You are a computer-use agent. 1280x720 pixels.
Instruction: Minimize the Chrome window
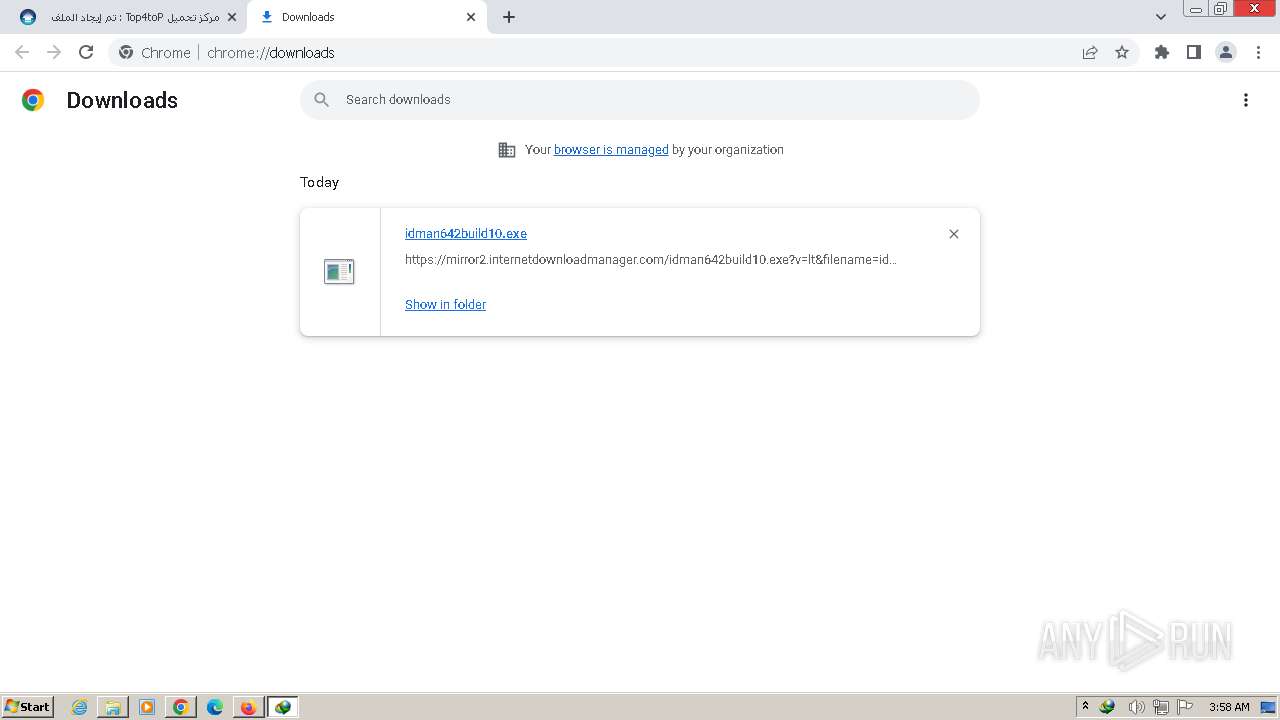[x=1196, y=8]
